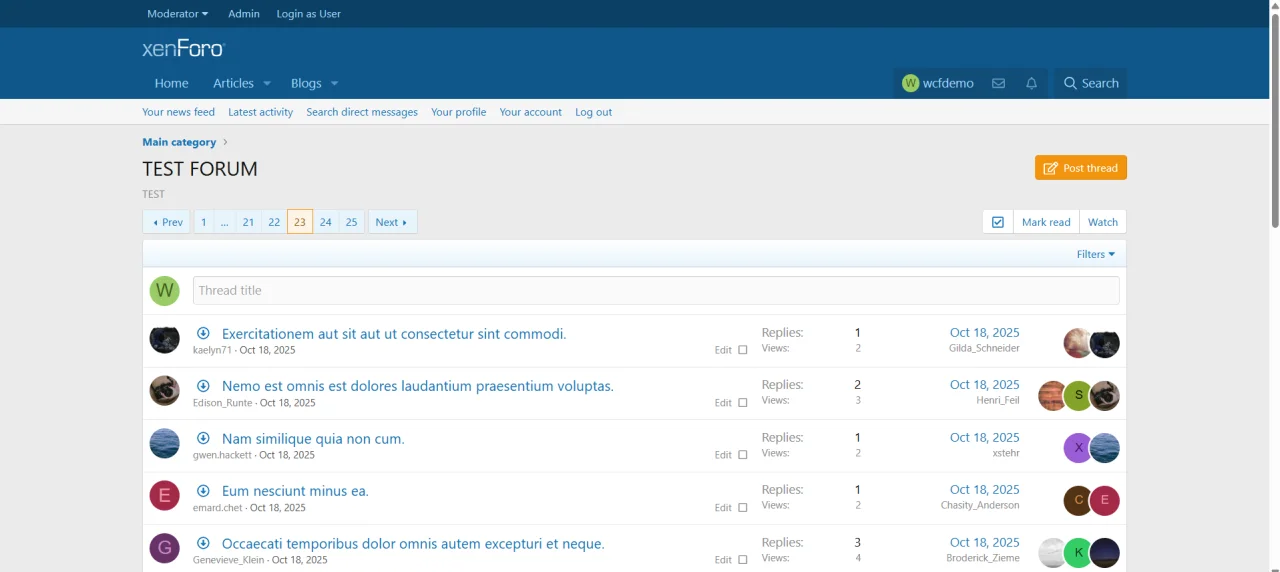This screenshot has height=572, width=1280.
Task: Click the download arrow icon beside Exercitationem thread
Action: pyautogui.click(x=203, y=333)
